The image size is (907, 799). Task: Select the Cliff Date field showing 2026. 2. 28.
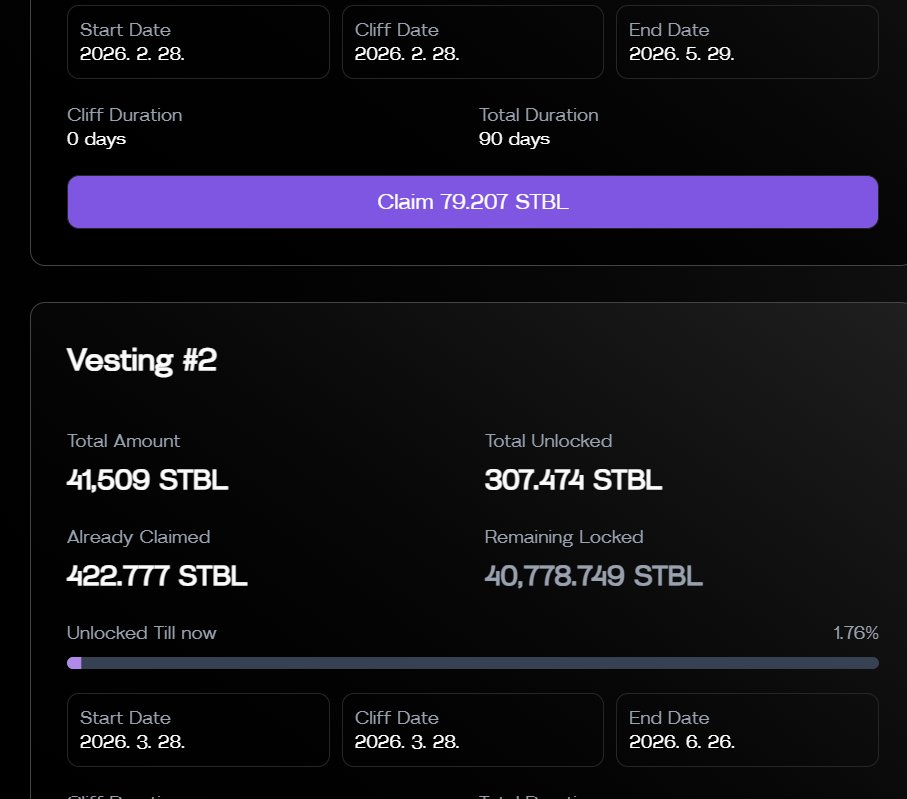pos(472,42)
